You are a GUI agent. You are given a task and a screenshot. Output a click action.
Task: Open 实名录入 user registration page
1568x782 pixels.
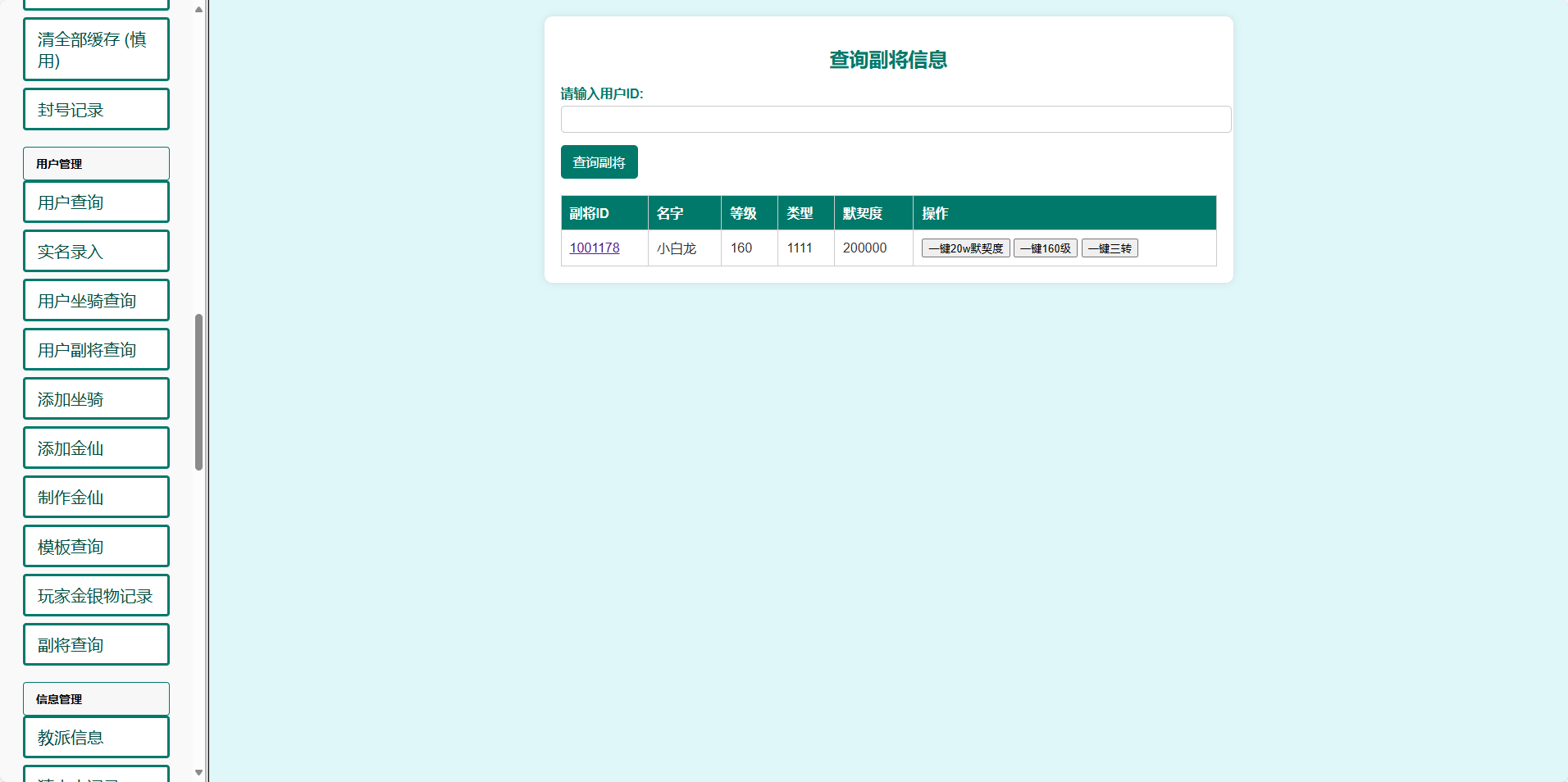(x=96, y=251)
